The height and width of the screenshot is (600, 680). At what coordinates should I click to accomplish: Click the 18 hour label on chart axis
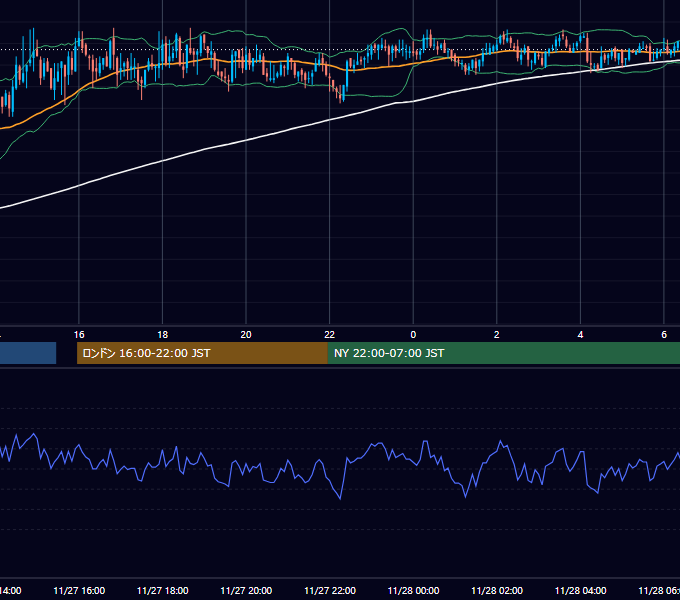pyautogui.click(x=163, y=335)
